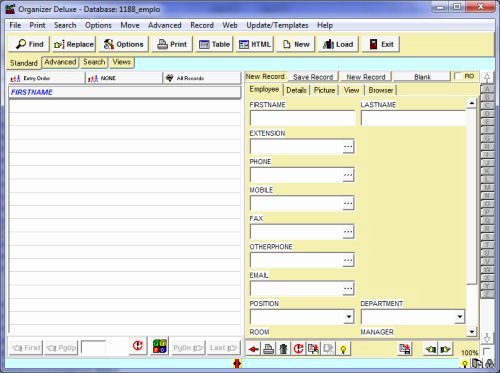Go to next record green arrow

coord(445,349)
